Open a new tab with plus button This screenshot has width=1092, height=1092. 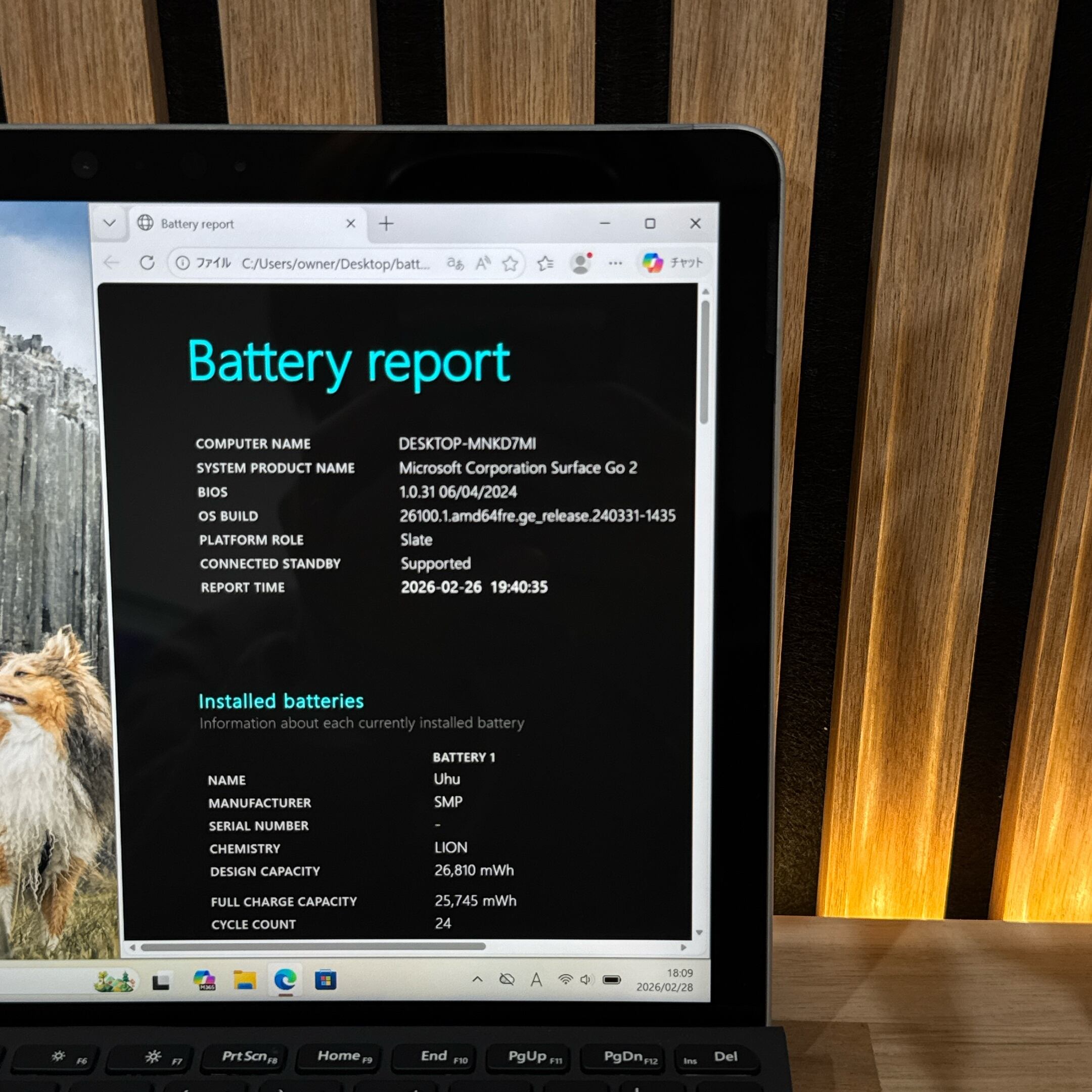pyautogui.click(x=386, y=224)
